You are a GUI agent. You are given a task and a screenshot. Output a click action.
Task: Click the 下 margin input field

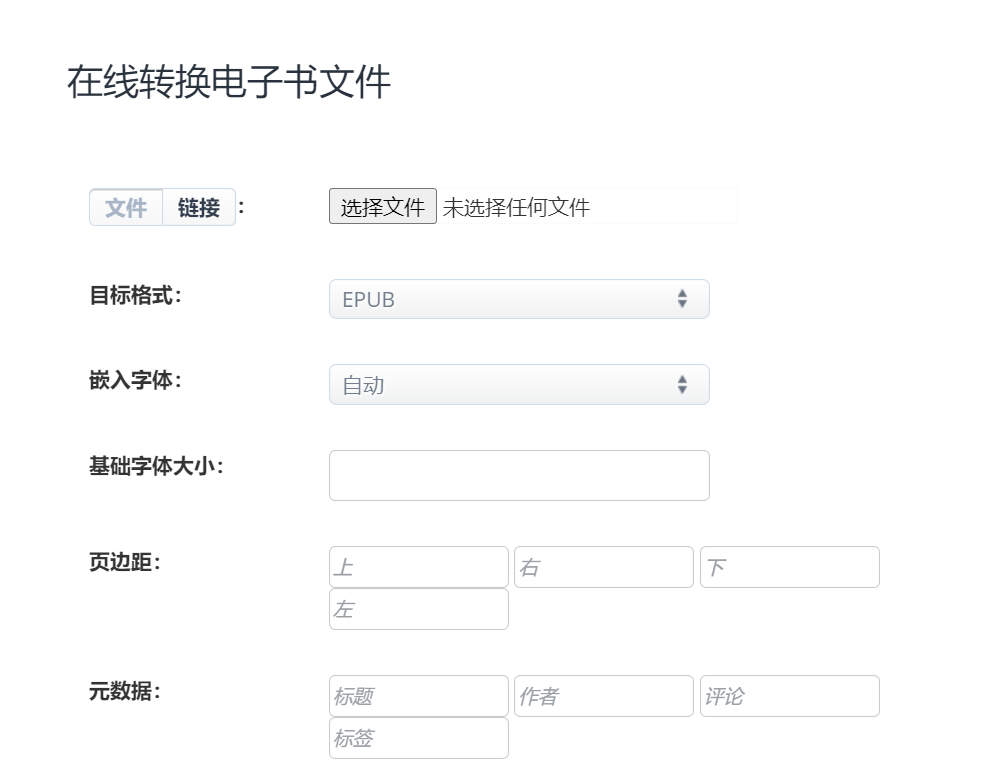click(790, 567)
